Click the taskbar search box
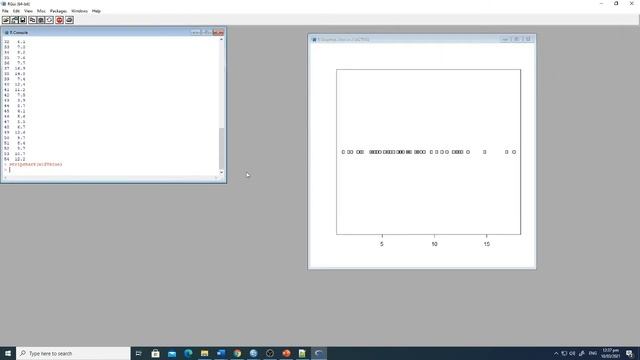This screenshot has height=360, width=640. [x=73, y=353]
